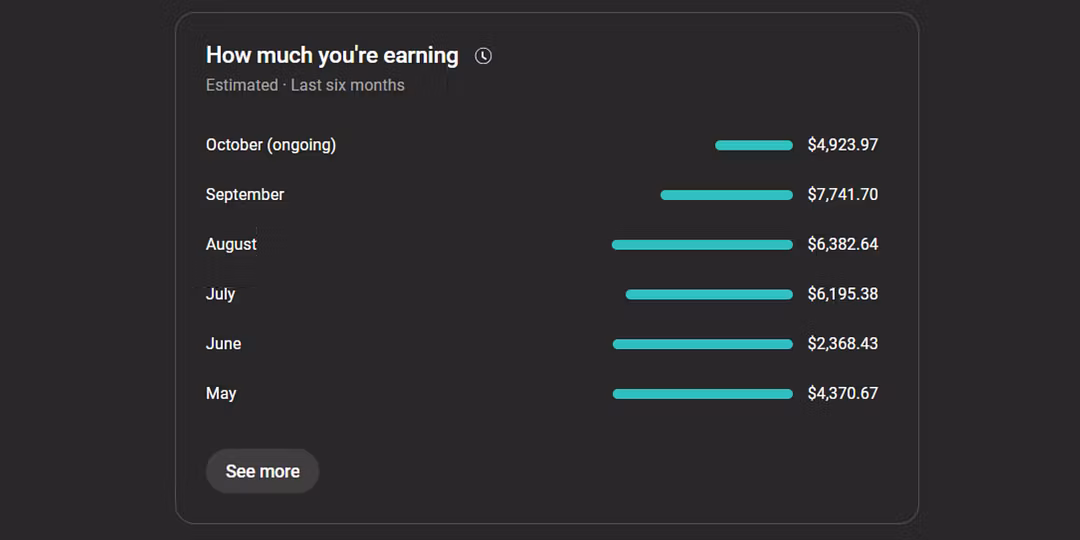Click the May earnings bar
Screen dimensions: 1080x540
pyautogui.click(x=702, y=394)
